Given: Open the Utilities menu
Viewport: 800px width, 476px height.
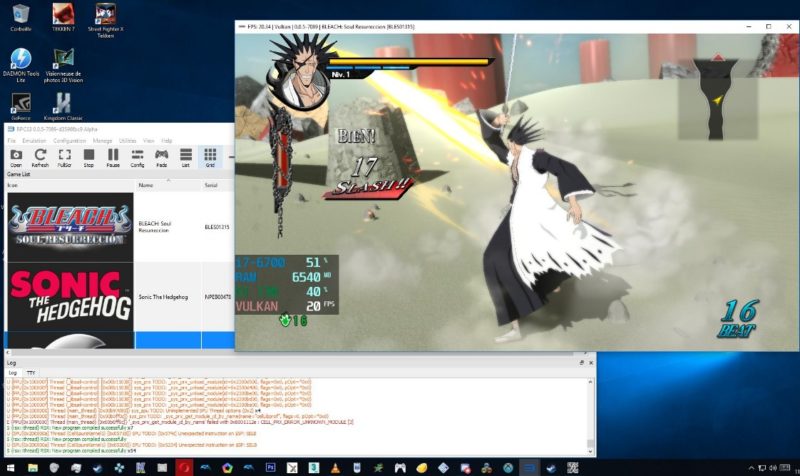Looking at the screenshot, I should [128, 141].
